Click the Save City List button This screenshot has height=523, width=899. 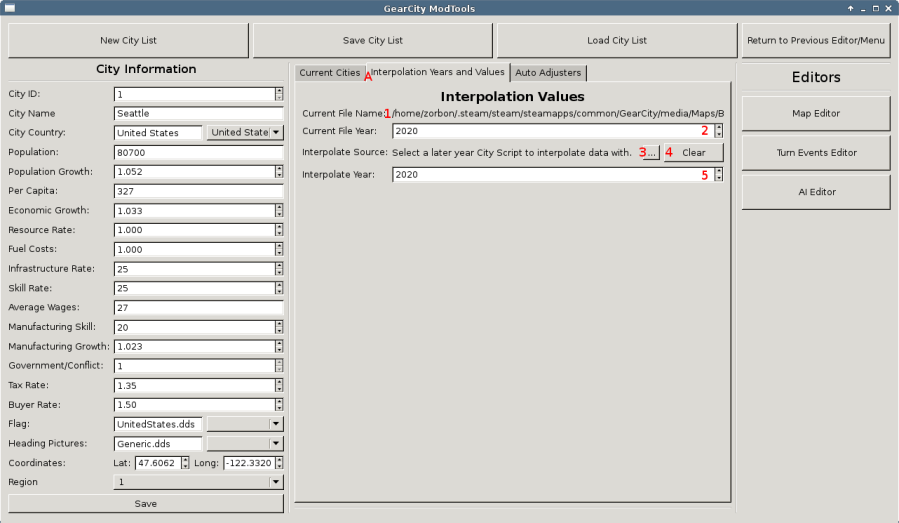tap(372, 41)
